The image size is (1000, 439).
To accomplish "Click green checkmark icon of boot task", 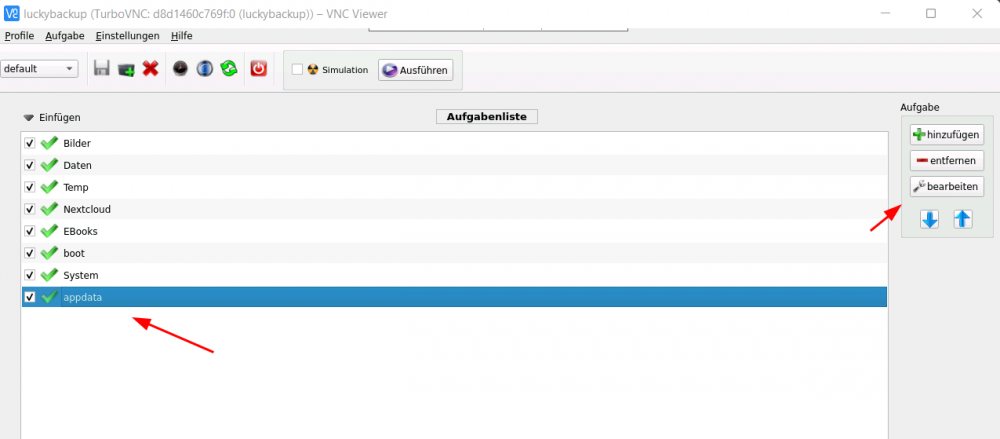I will click(x=49, y=253).
